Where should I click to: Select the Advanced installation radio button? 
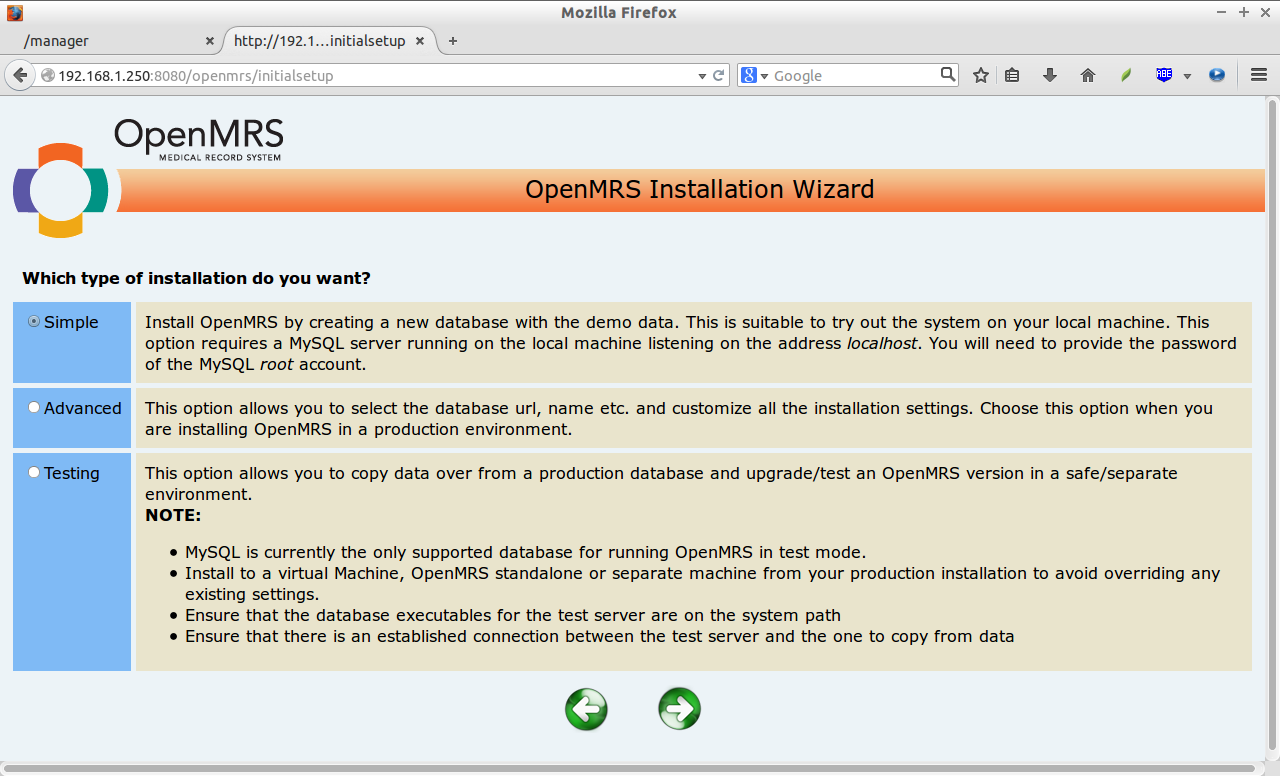pyautogui.click(x=34, y=408)
